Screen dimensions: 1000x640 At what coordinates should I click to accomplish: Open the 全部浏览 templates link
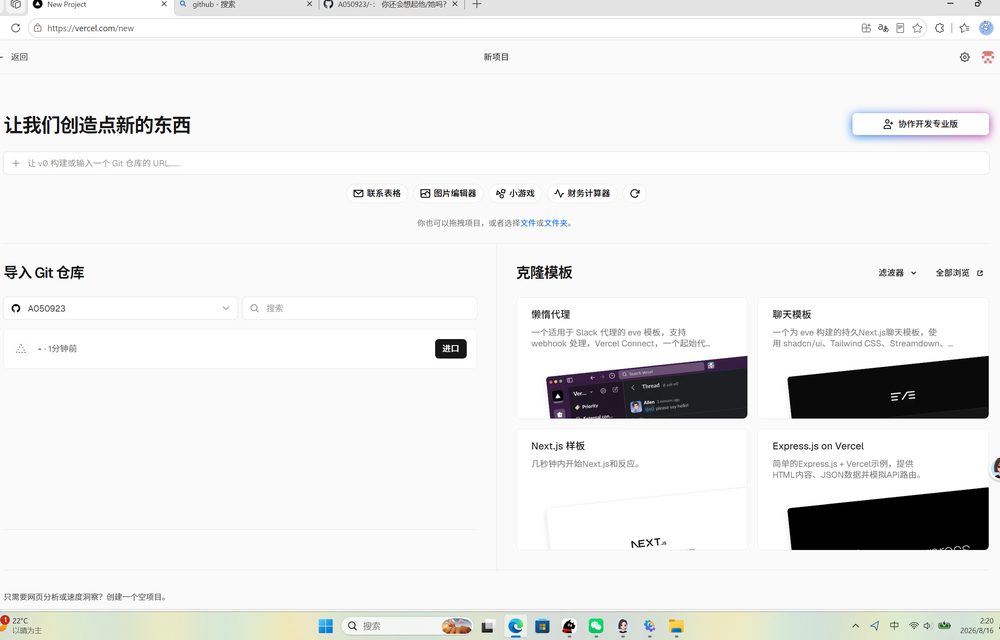(959, 273)
